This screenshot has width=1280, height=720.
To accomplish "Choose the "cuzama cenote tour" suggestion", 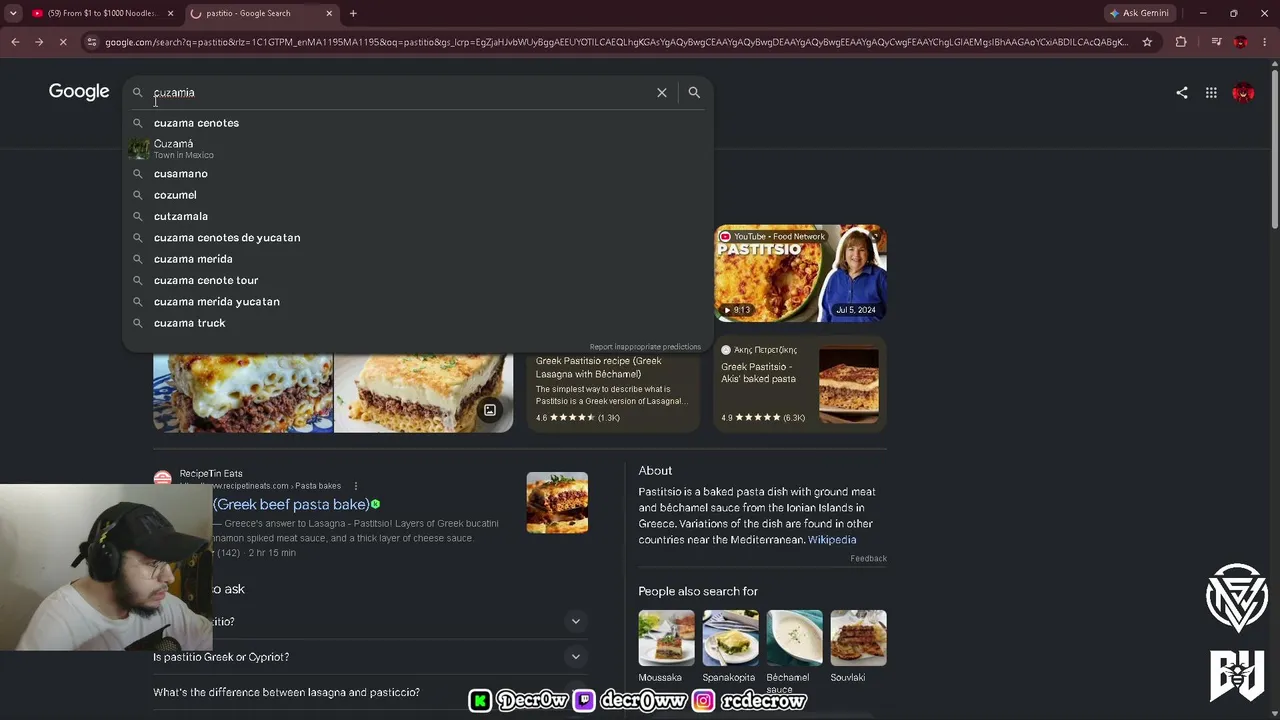I will tap(418, 280).
